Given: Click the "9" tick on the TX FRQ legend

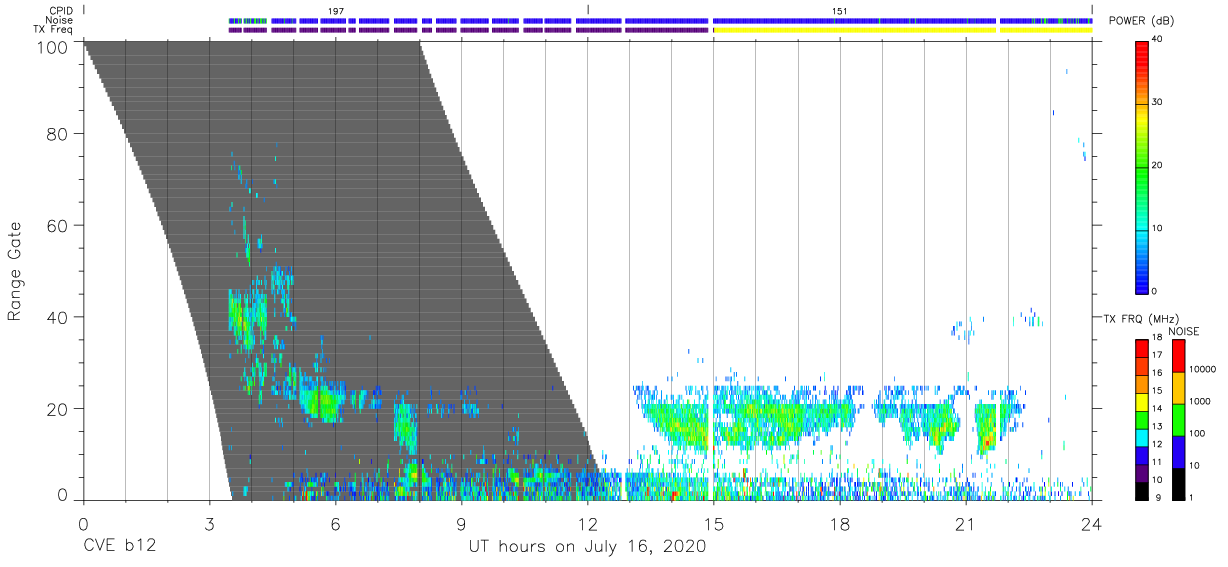Looking at the screenshot, I should pyautogui.click(x=1159, y=498).
